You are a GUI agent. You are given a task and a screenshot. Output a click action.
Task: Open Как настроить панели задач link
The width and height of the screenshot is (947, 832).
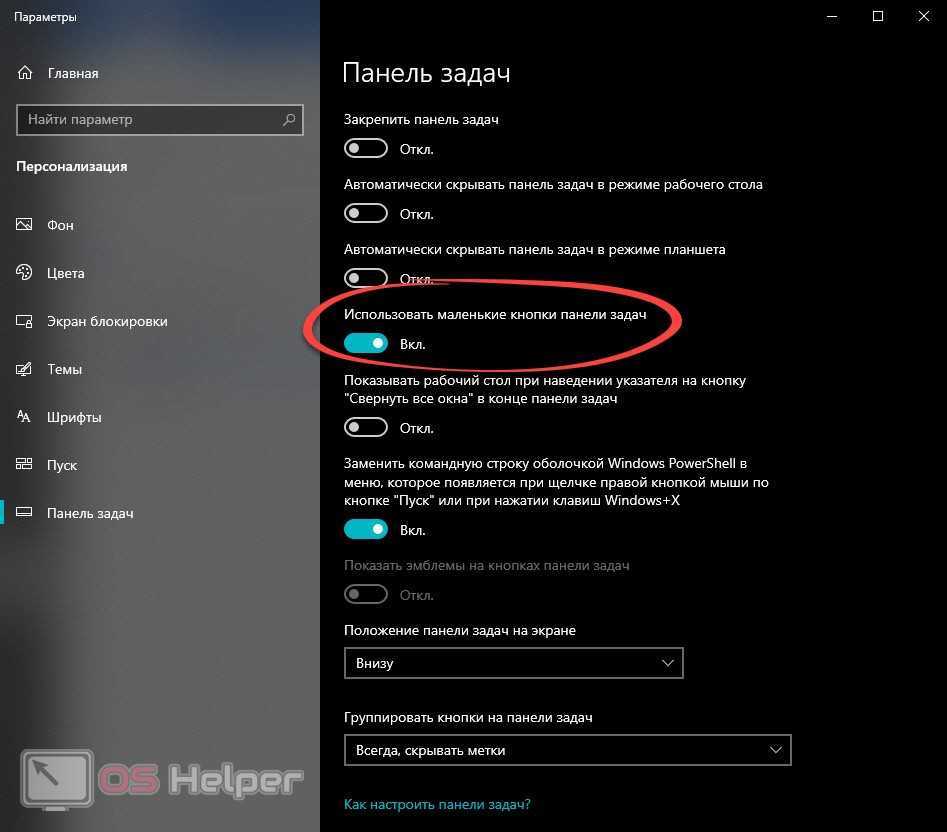(x=437, y=804)
